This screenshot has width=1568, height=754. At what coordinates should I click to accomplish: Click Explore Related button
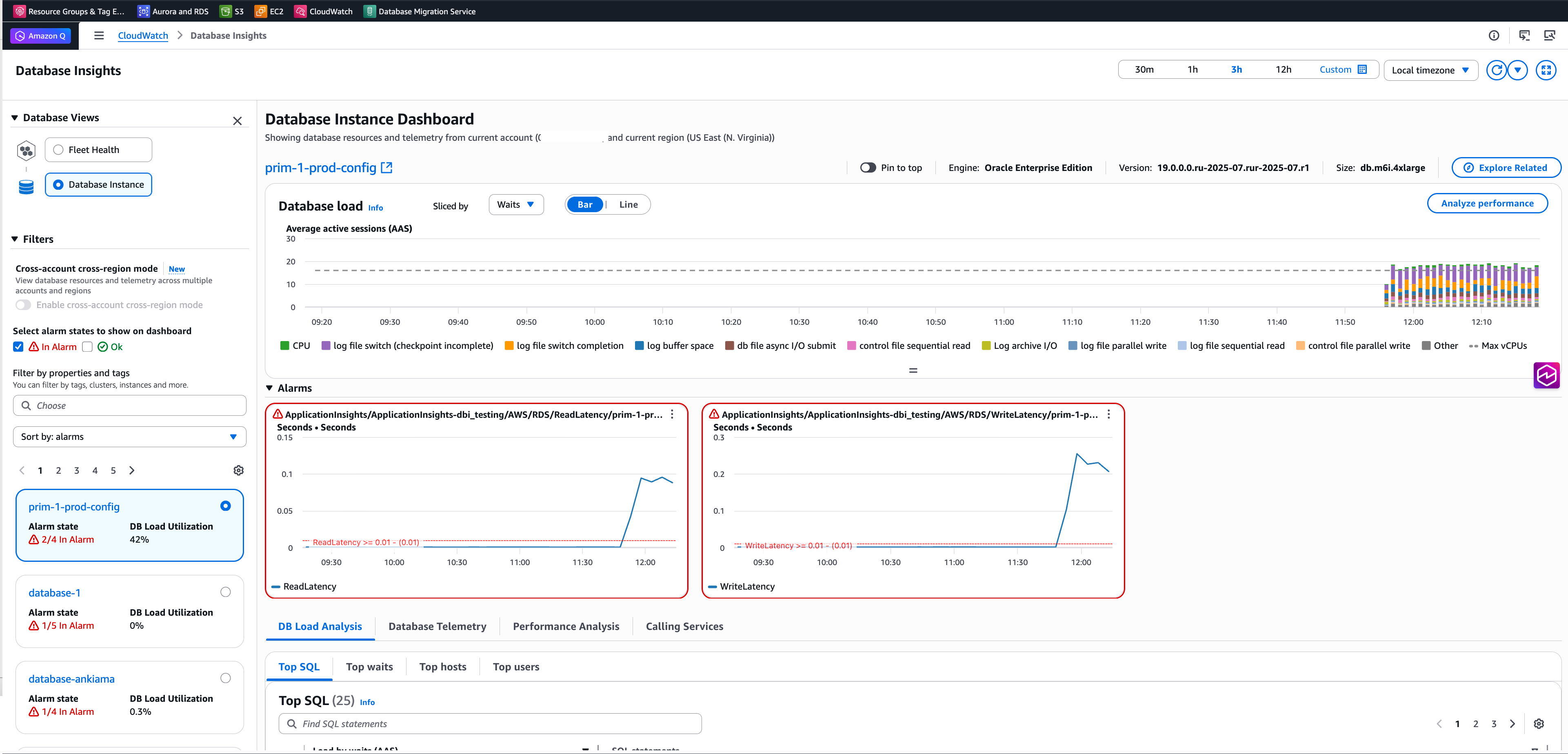tap(1506, 168)
